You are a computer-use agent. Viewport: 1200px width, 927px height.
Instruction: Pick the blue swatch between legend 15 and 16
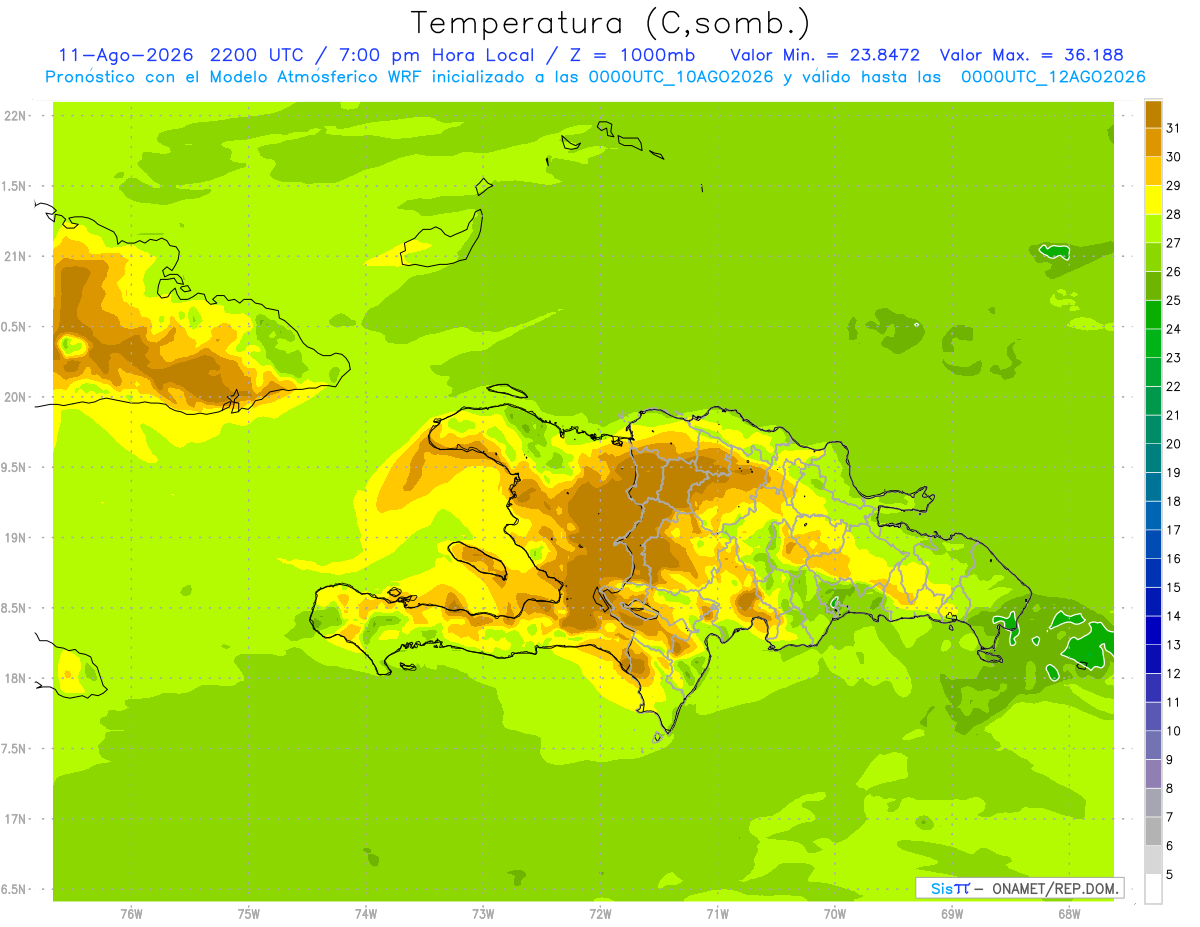[1153, 573]
